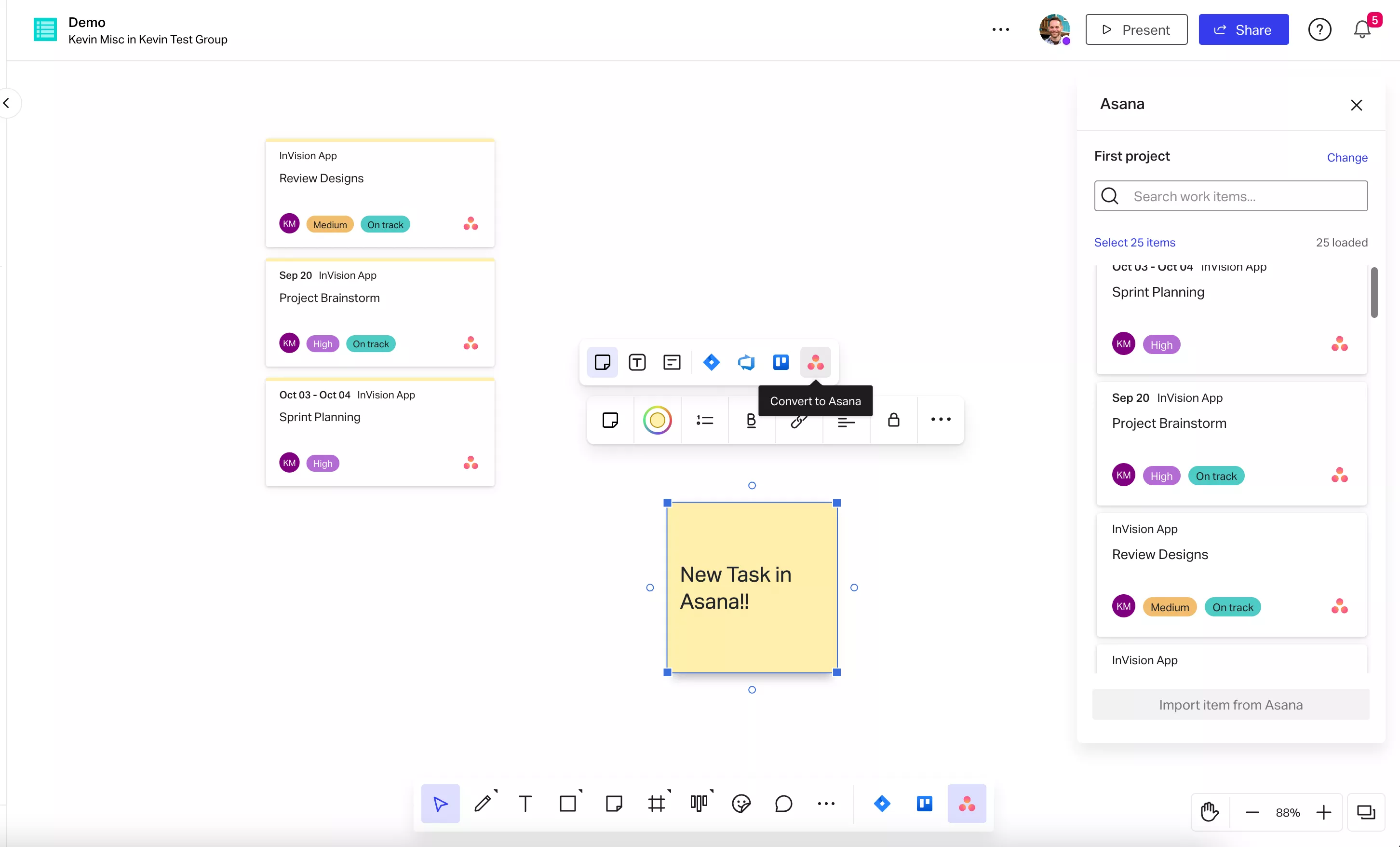Image resolution: width=1400 pixels, height=847 pixels.
Task: Open Trello integration in bottom toolbar
Action: 925,803
